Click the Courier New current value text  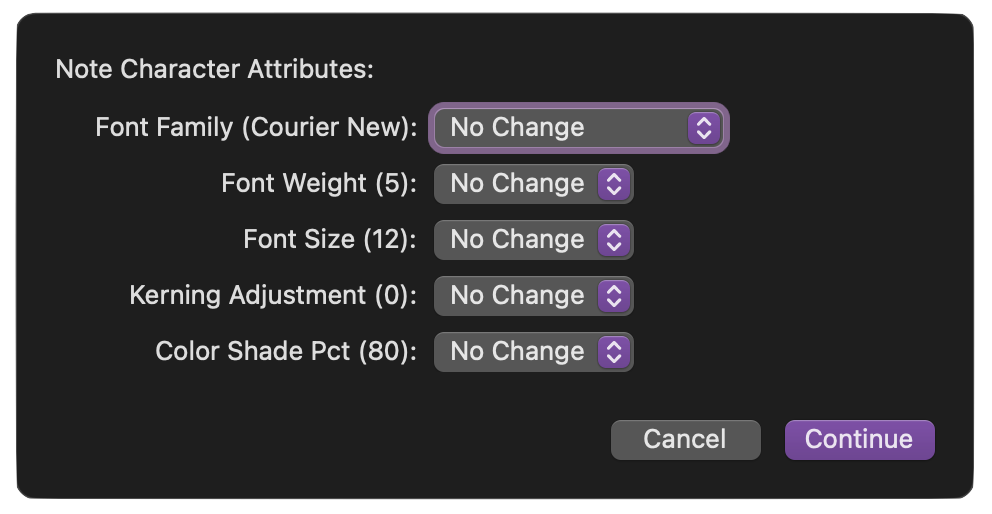[329, 127]
